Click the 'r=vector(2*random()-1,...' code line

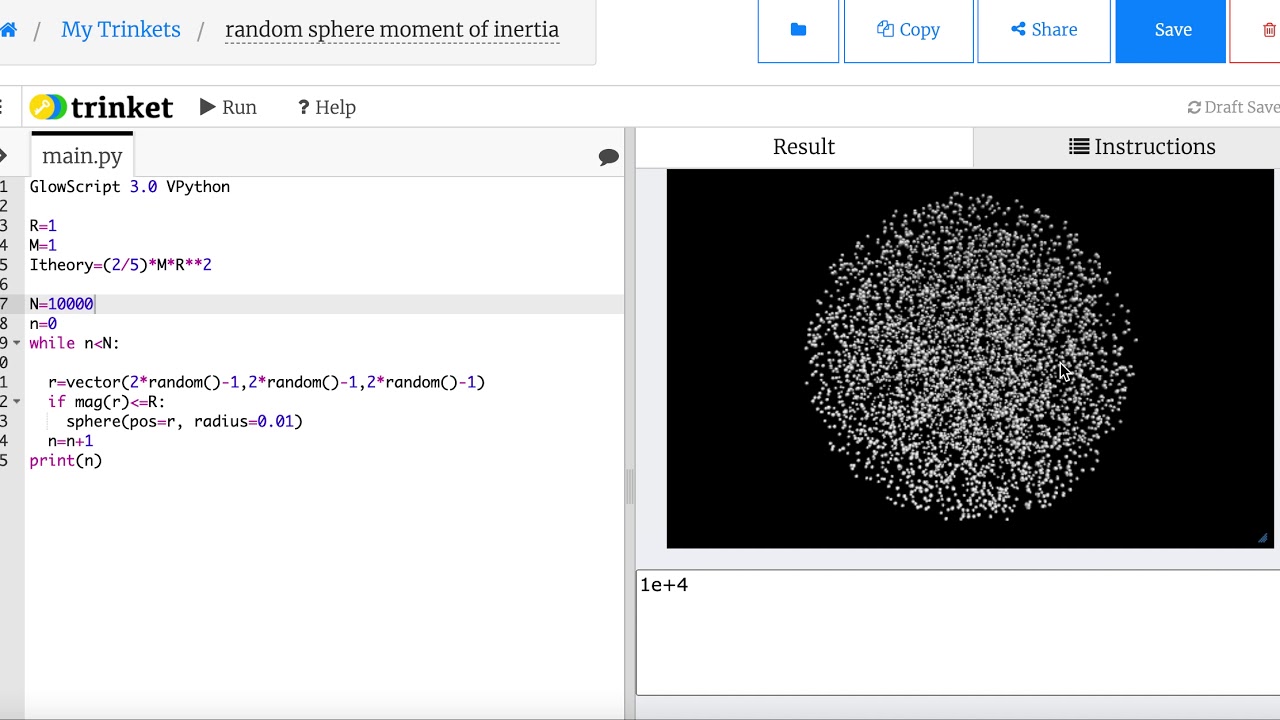click(266, 382)
